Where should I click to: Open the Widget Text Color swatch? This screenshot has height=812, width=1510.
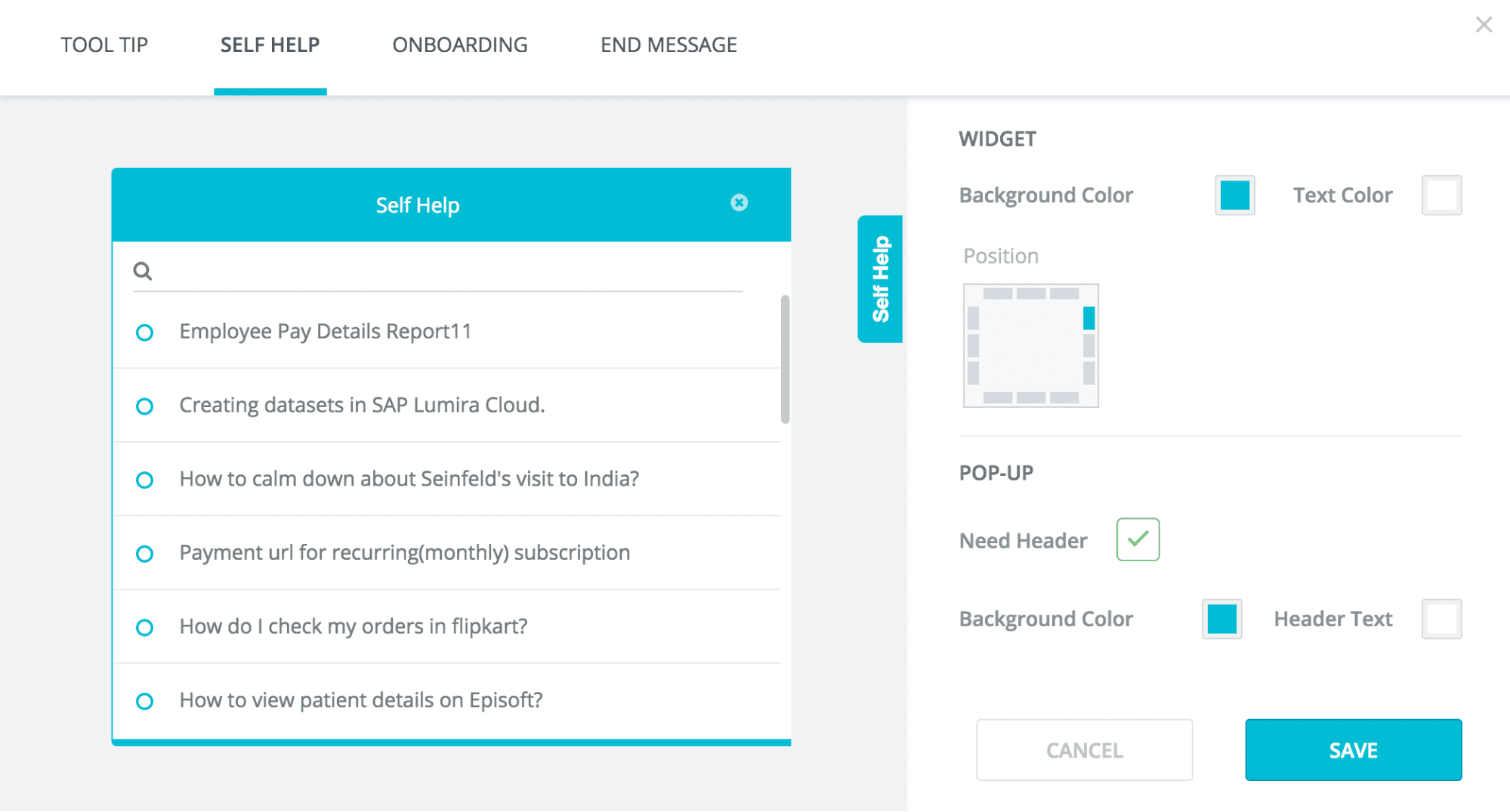click(1441, 195)
